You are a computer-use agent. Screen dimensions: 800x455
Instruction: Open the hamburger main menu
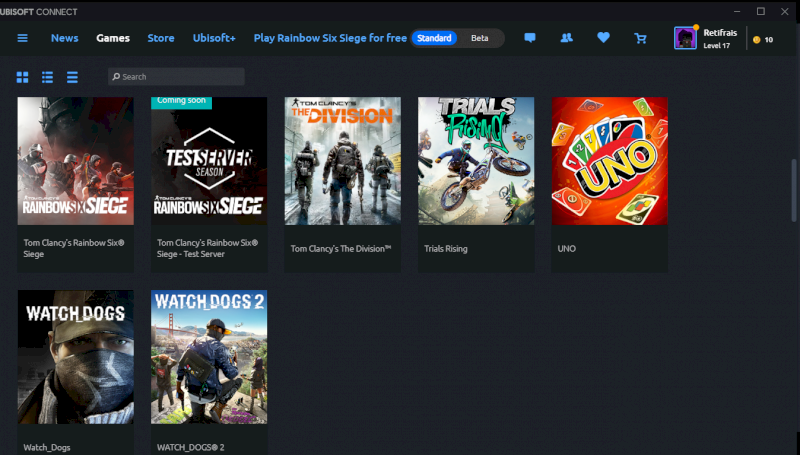22,38
